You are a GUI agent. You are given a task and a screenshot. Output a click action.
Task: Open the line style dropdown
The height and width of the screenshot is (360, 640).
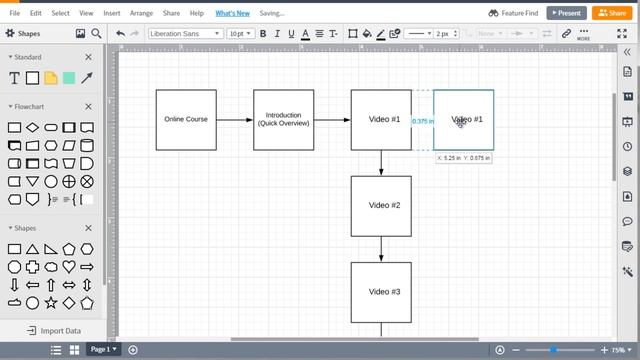point(418,33)
